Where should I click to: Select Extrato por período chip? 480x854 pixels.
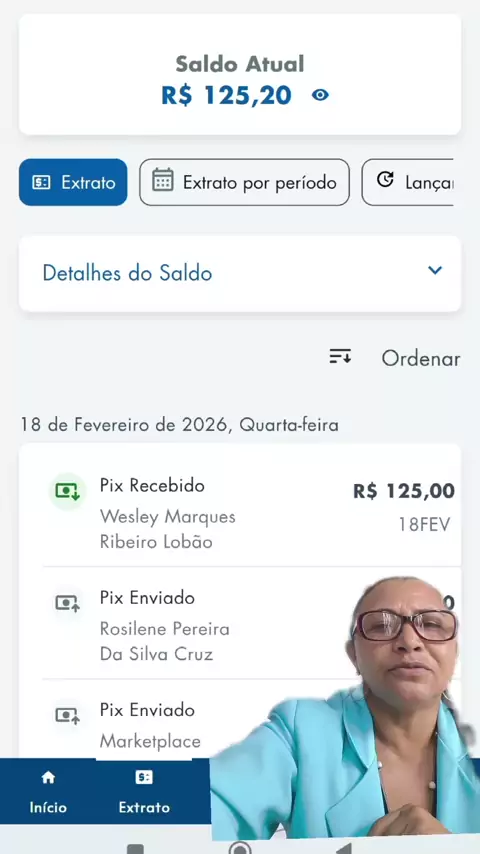click(x=245, y=182)
